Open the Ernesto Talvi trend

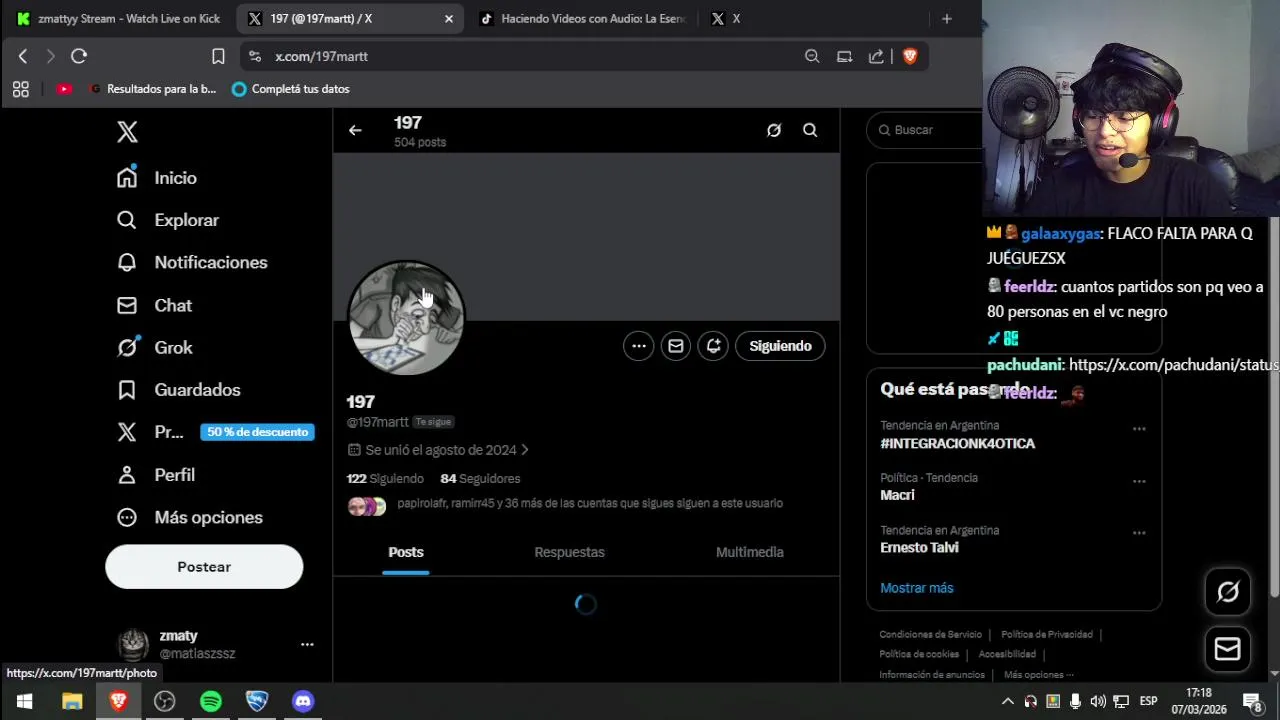coord(919,548)
